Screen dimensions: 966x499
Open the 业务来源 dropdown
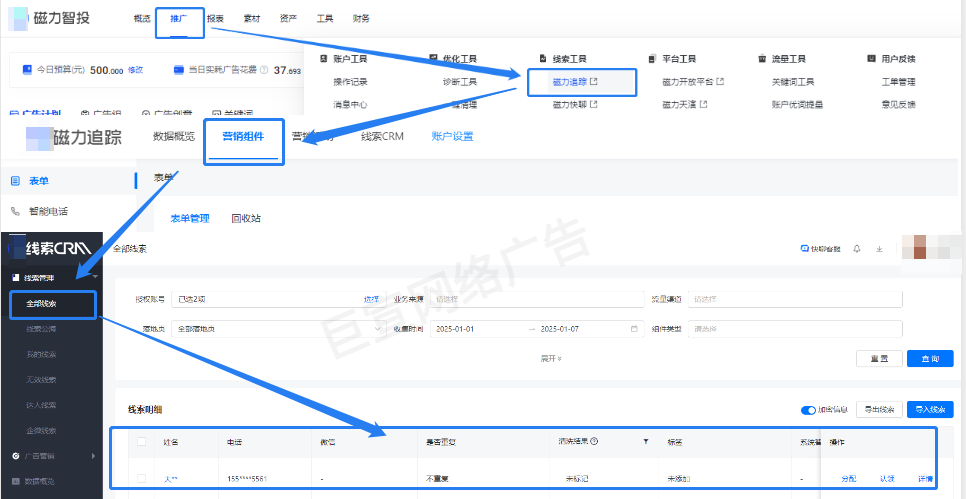[537, 299]
